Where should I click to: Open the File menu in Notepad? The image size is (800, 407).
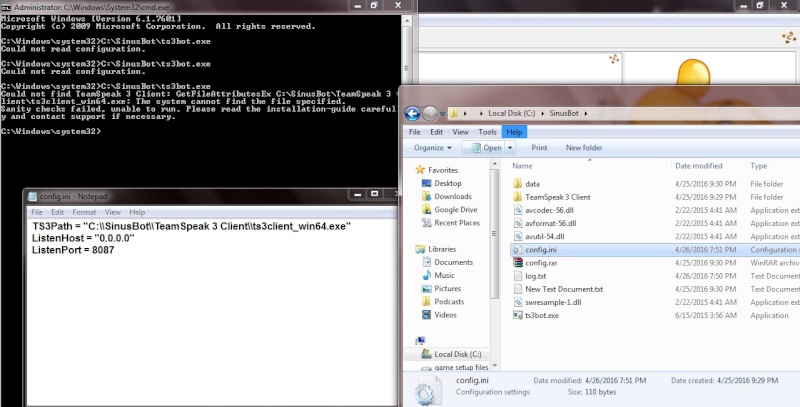tap(37, 212)
